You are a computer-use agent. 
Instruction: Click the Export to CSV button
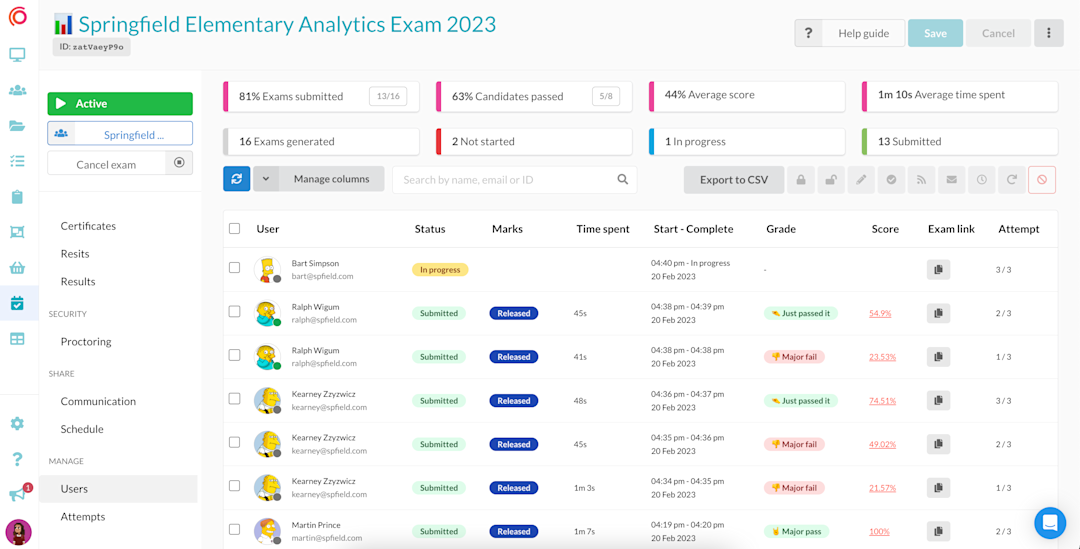pos(734,180)
